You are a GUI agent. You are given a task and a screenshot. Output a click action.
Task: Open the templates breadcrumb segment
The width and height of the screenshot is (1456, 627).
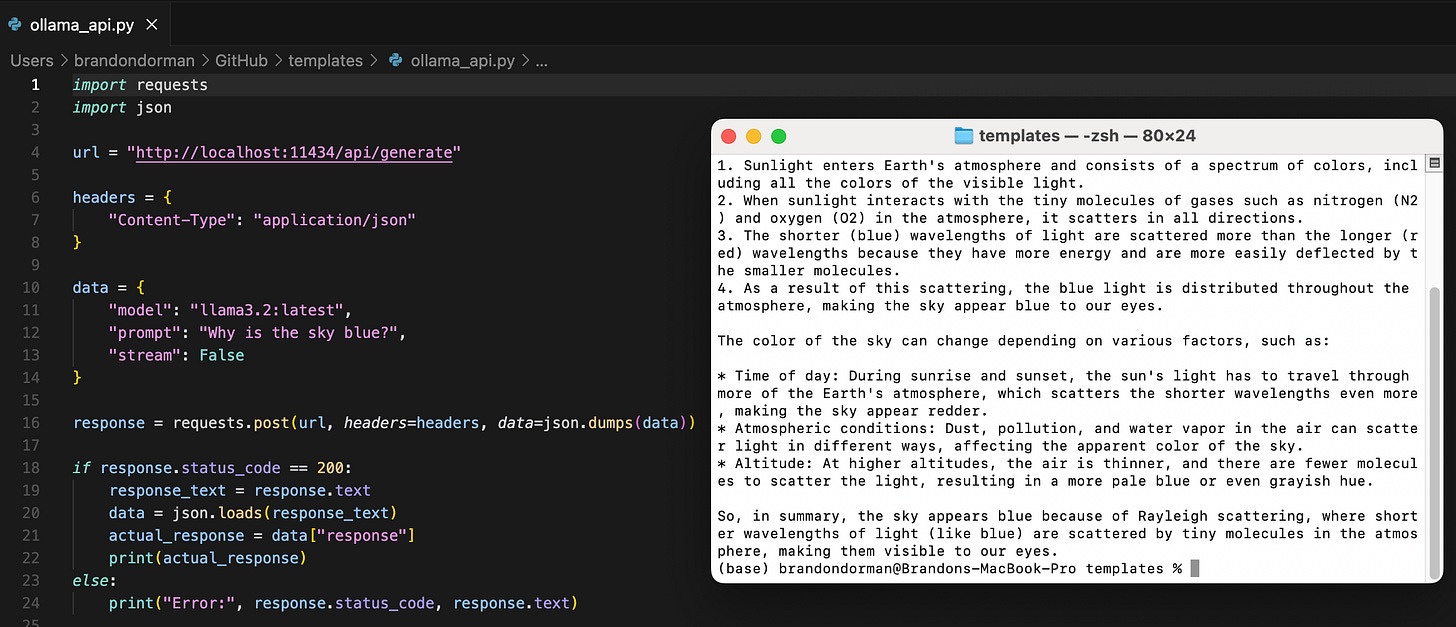point(325,60)
